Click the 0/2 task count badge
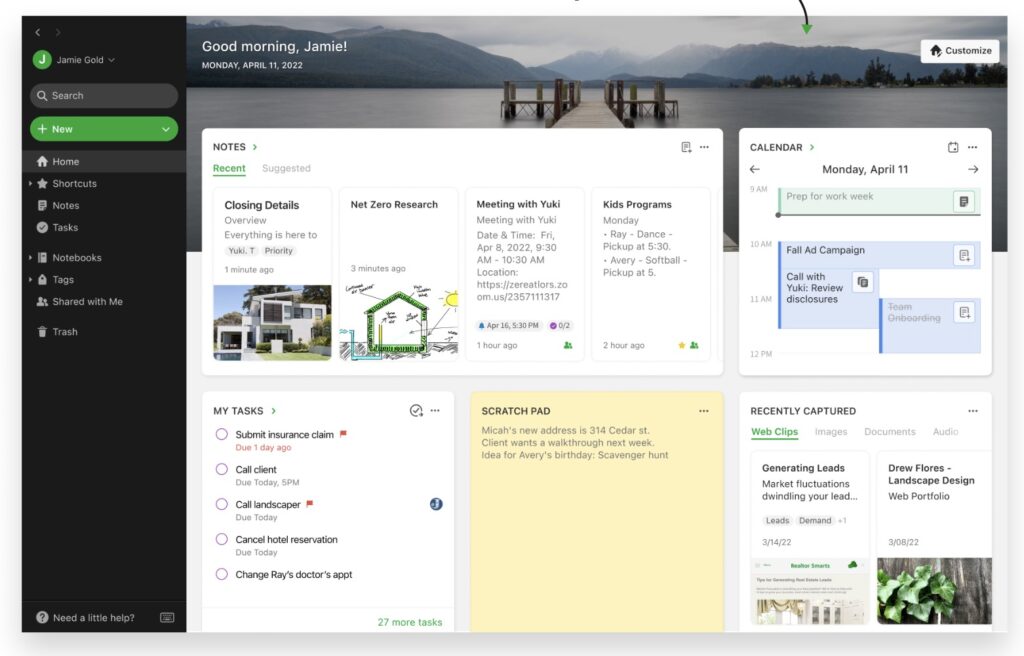This screenshot has width=1024, height=656. (x=560, y=325)
